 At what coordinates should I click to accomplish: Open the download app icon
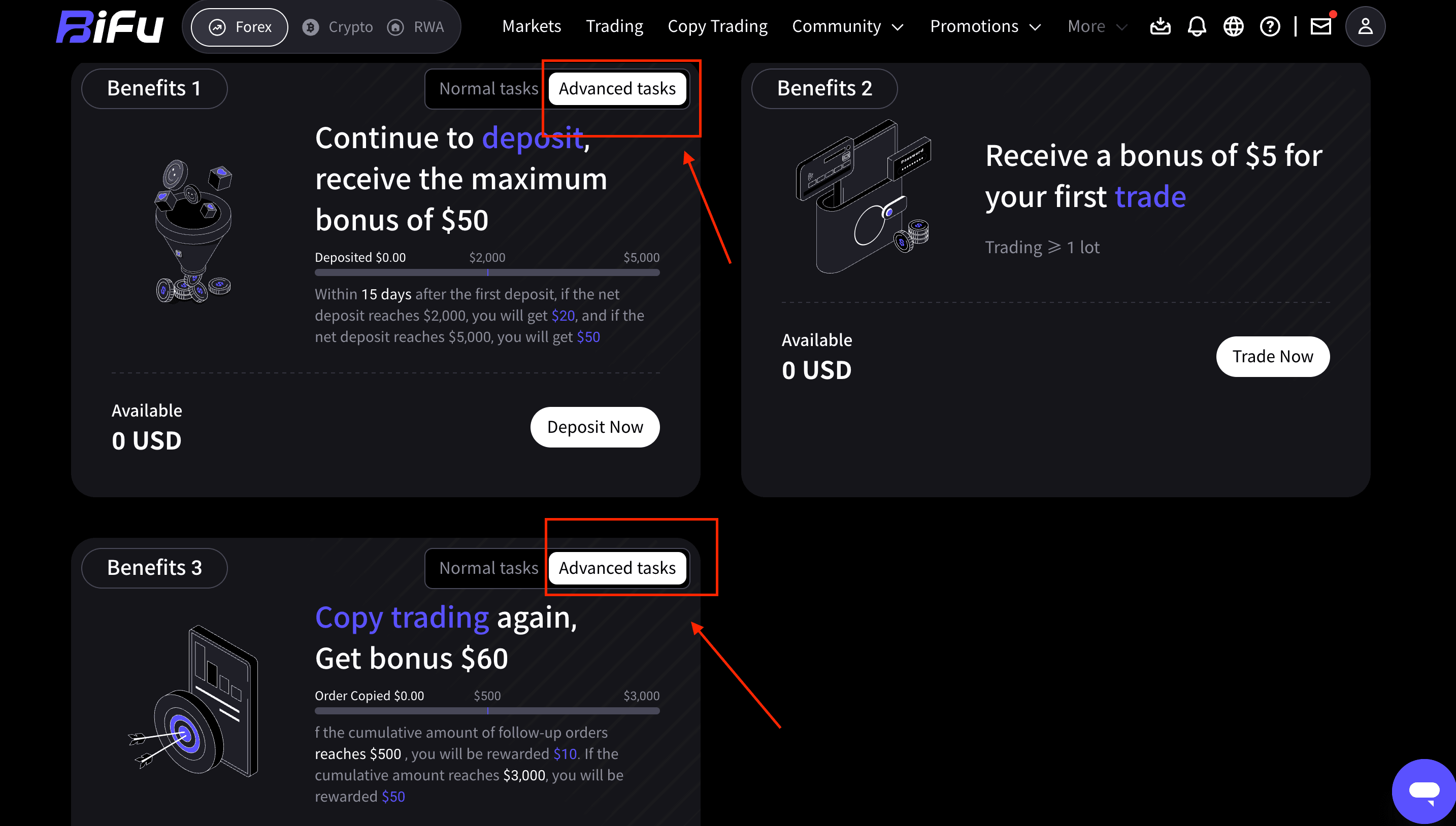[x=1160, y=27]
